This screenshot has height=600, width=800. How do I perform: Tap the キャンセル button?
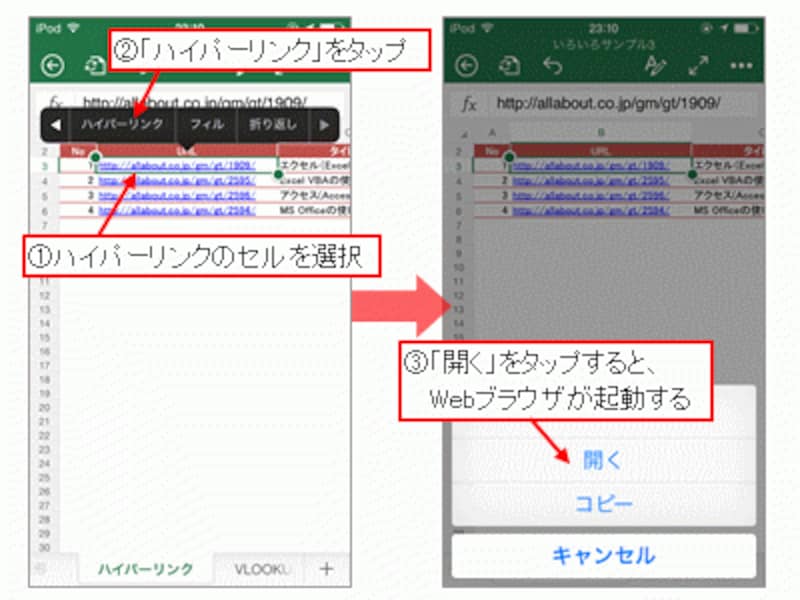coord(603,555)
